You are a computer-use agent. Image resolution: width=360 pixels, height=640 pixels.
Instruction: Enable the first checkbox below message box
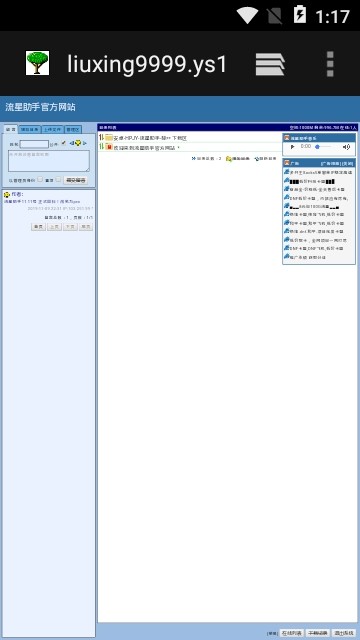point(40,179)
